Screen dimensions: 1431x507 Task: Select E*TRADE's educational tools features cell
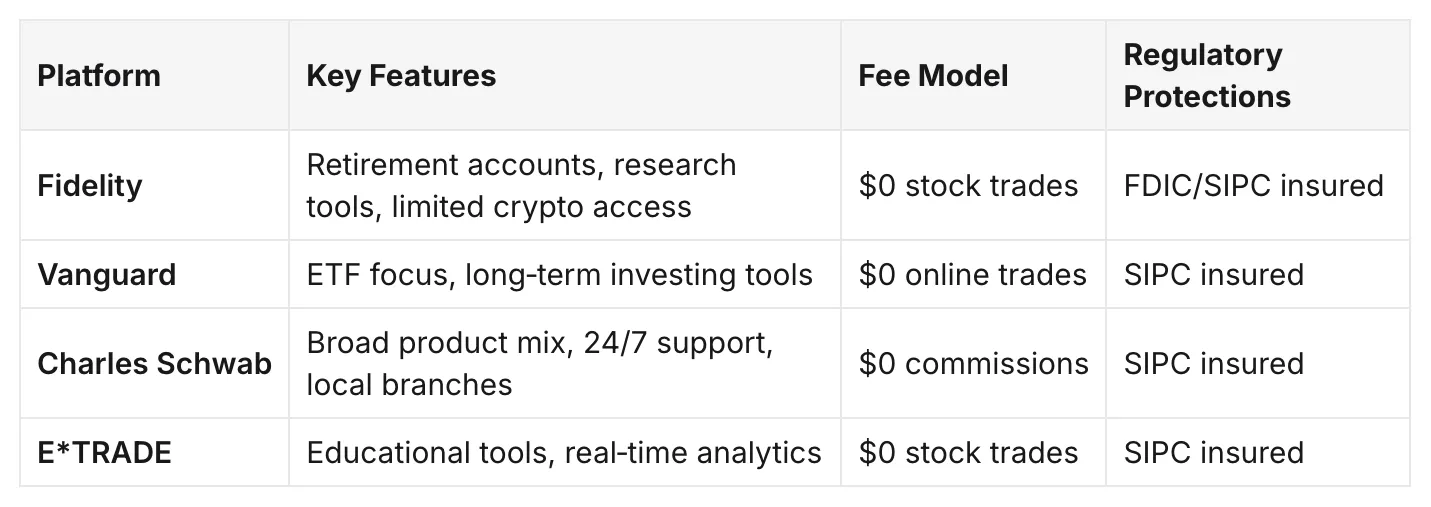tap(564, 452)
